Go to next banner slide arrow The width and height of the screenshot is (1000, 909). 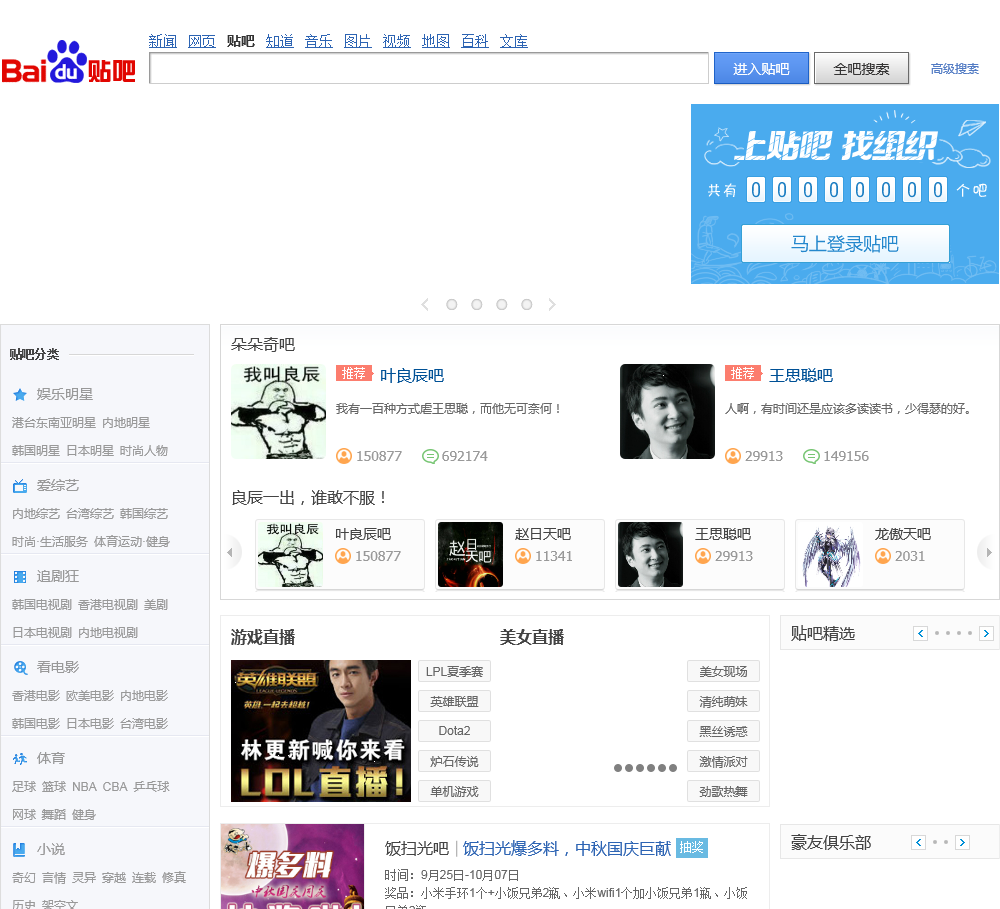pyautogui.click(x=552, y=305)
